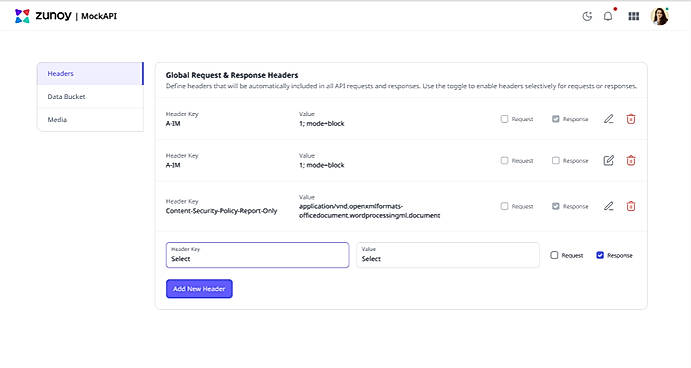Edit the A-IM header with Response checked
The width and height of the screenshot is (691, 368).
[609, 119]
